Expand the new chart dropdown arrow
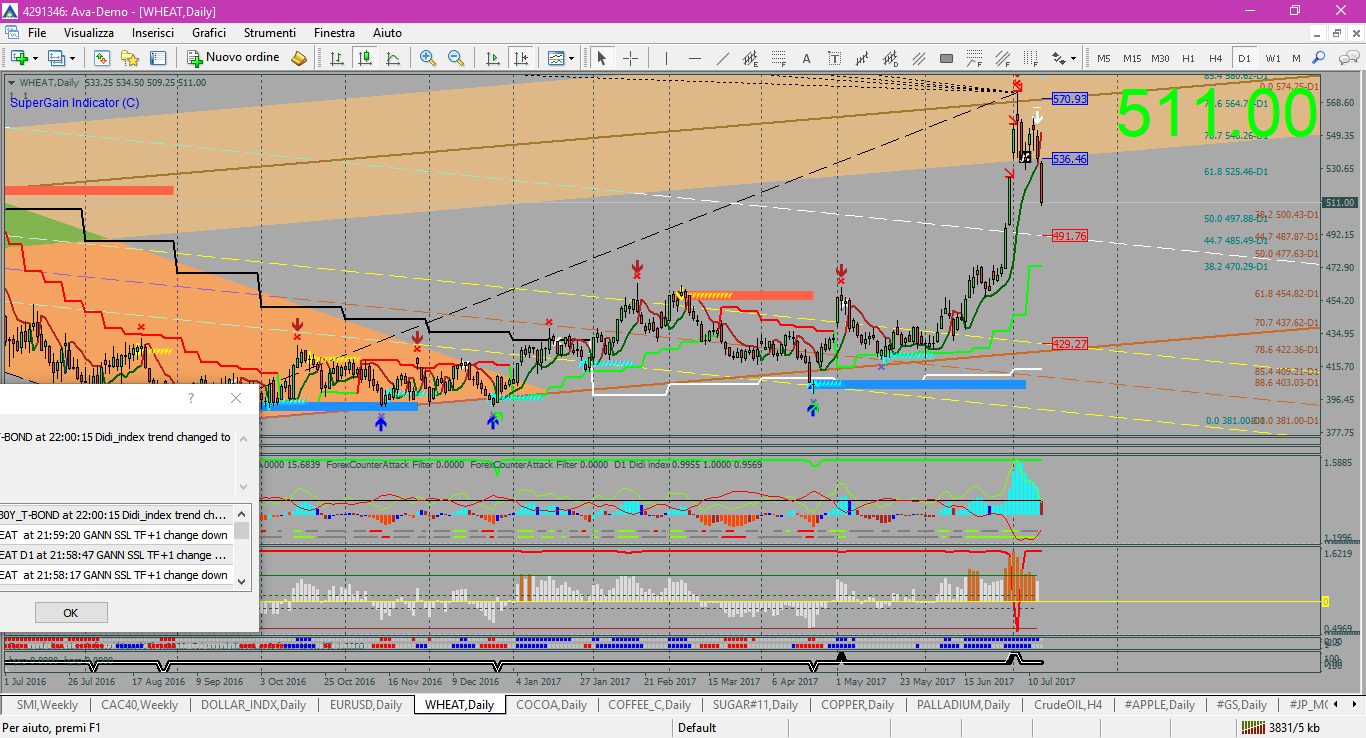Screen dimensions: 1366x738 (x=35, y=58)
